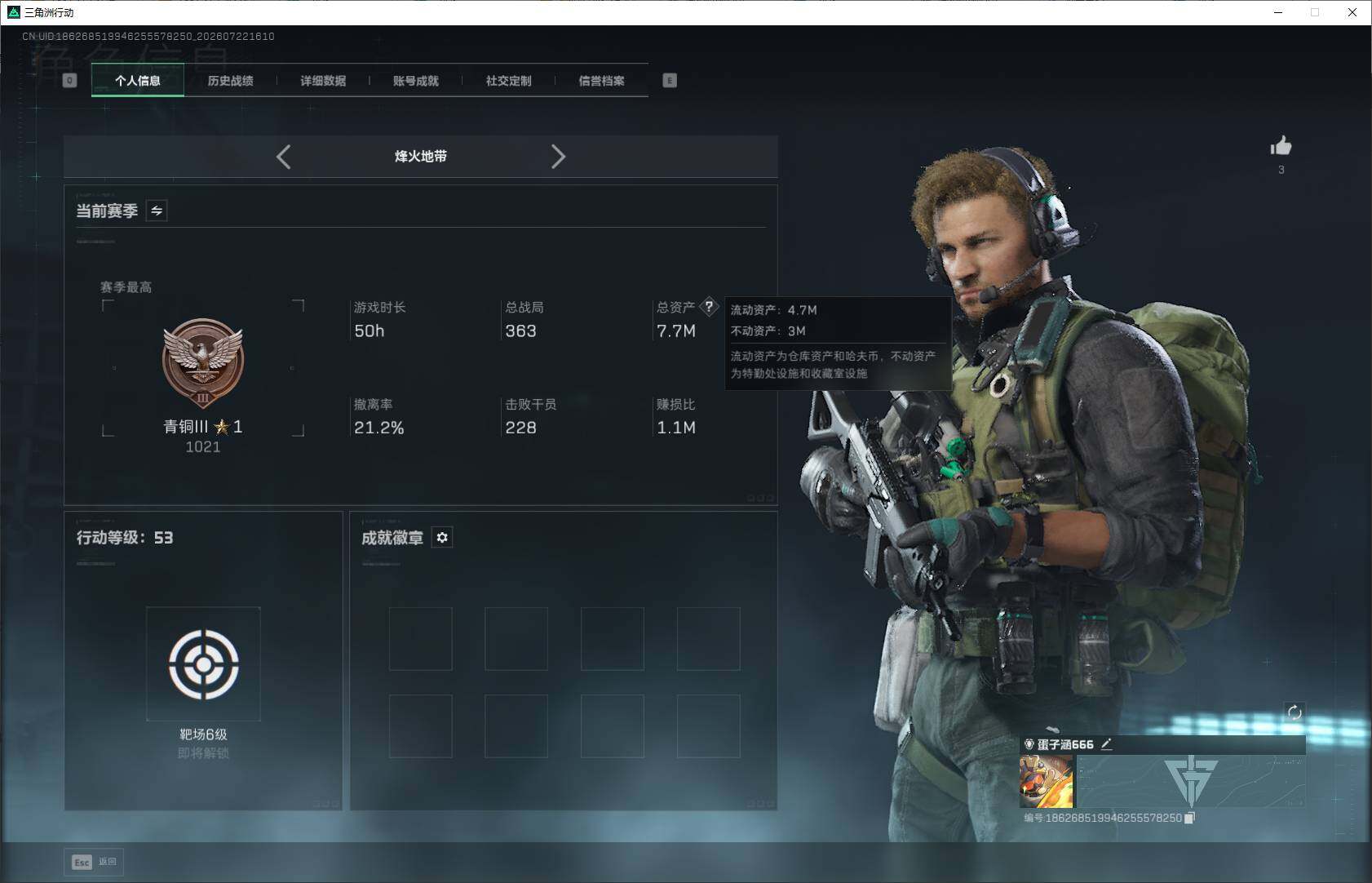Click the Q key previous-tab indicator
Screen dimensions: 1372x883
[69, 80]
